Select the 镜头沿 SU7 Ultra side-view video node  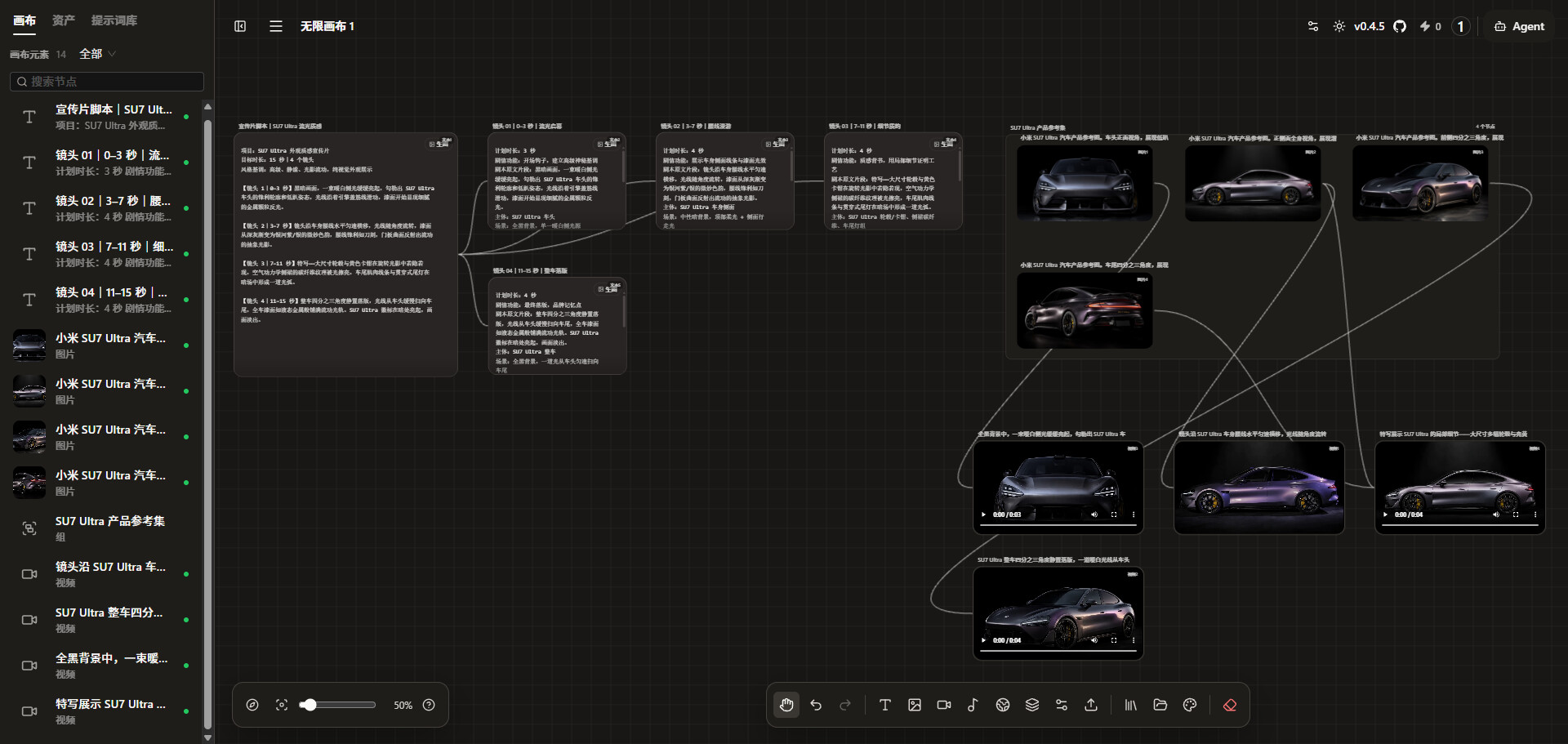pyautogui.click(x=1259, y=488)
